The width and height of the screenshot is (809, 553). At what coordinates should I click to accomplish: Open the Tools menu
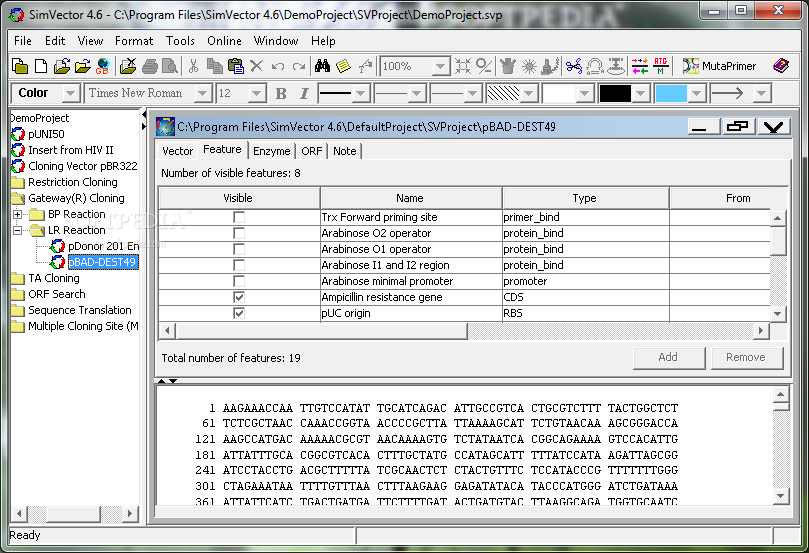180,41
